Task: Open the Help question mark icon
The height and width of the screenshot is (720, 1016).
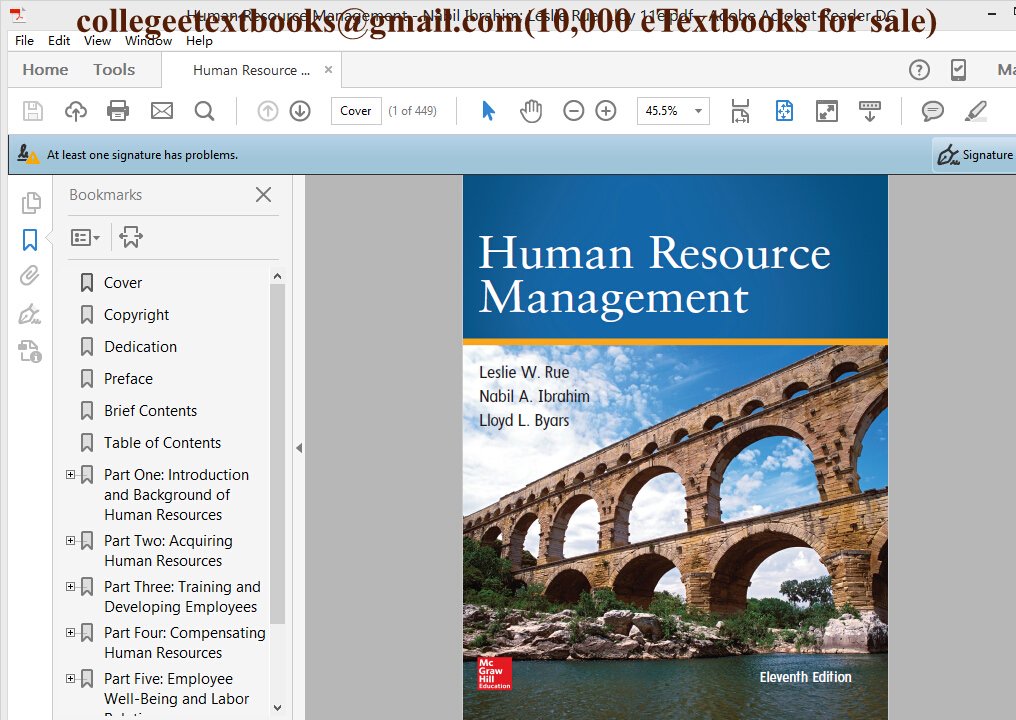Action: 919,69
